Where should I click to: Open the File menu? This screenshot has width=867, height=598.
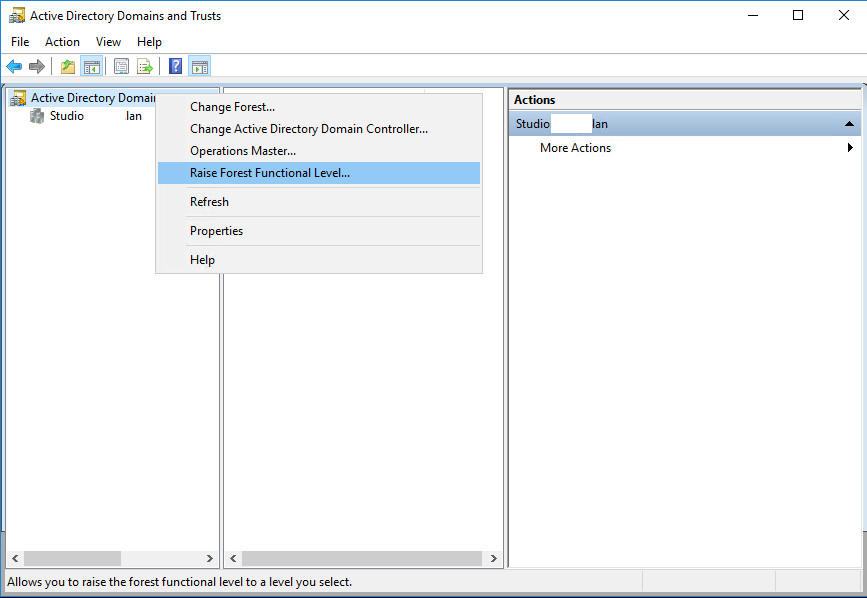(x=20, y=42)
